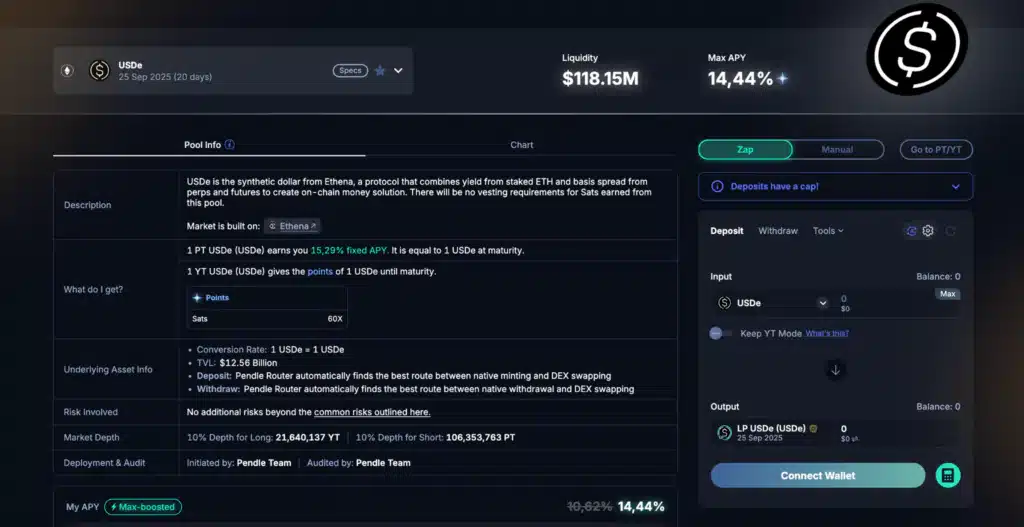1024x527 pixels.
Task: Click the Output Balance: 0 label
Action: click(x=938, y=406)
